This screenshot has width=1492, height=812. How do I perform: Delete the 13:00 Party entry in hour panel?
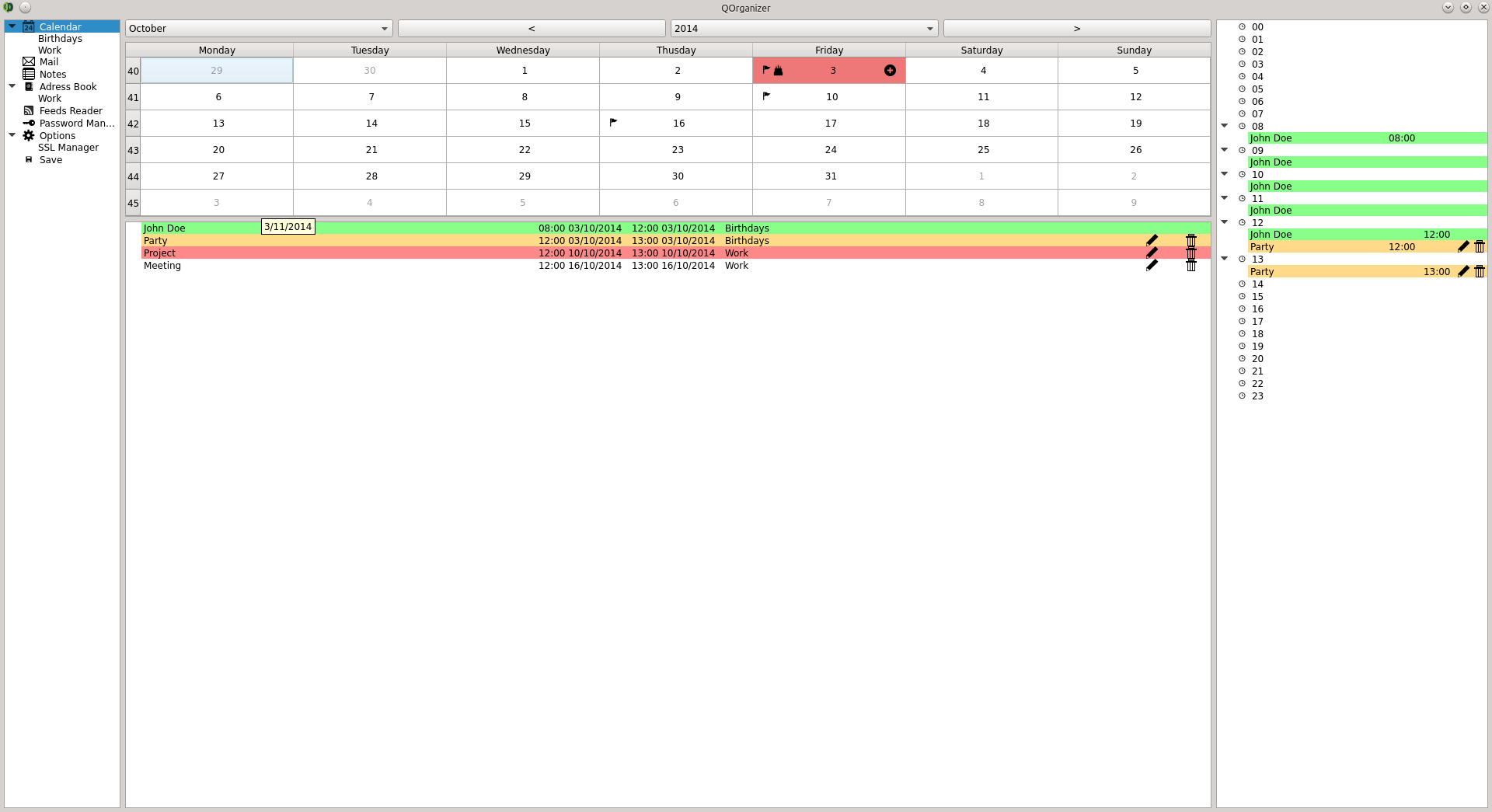(x=1480, y=272)
